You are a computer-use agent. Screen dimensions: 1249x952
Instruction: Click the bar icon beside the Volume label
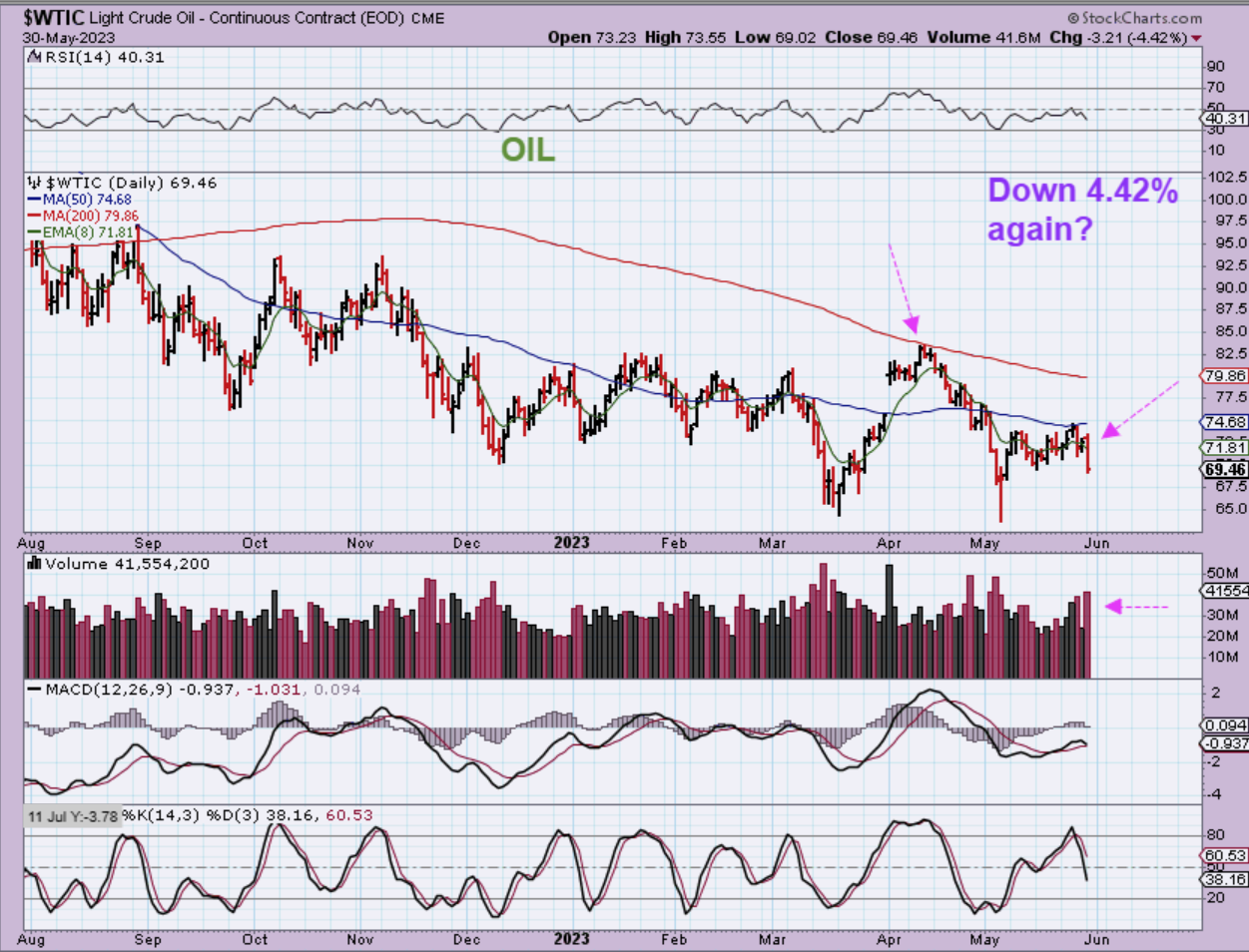[x=35, y=564]
